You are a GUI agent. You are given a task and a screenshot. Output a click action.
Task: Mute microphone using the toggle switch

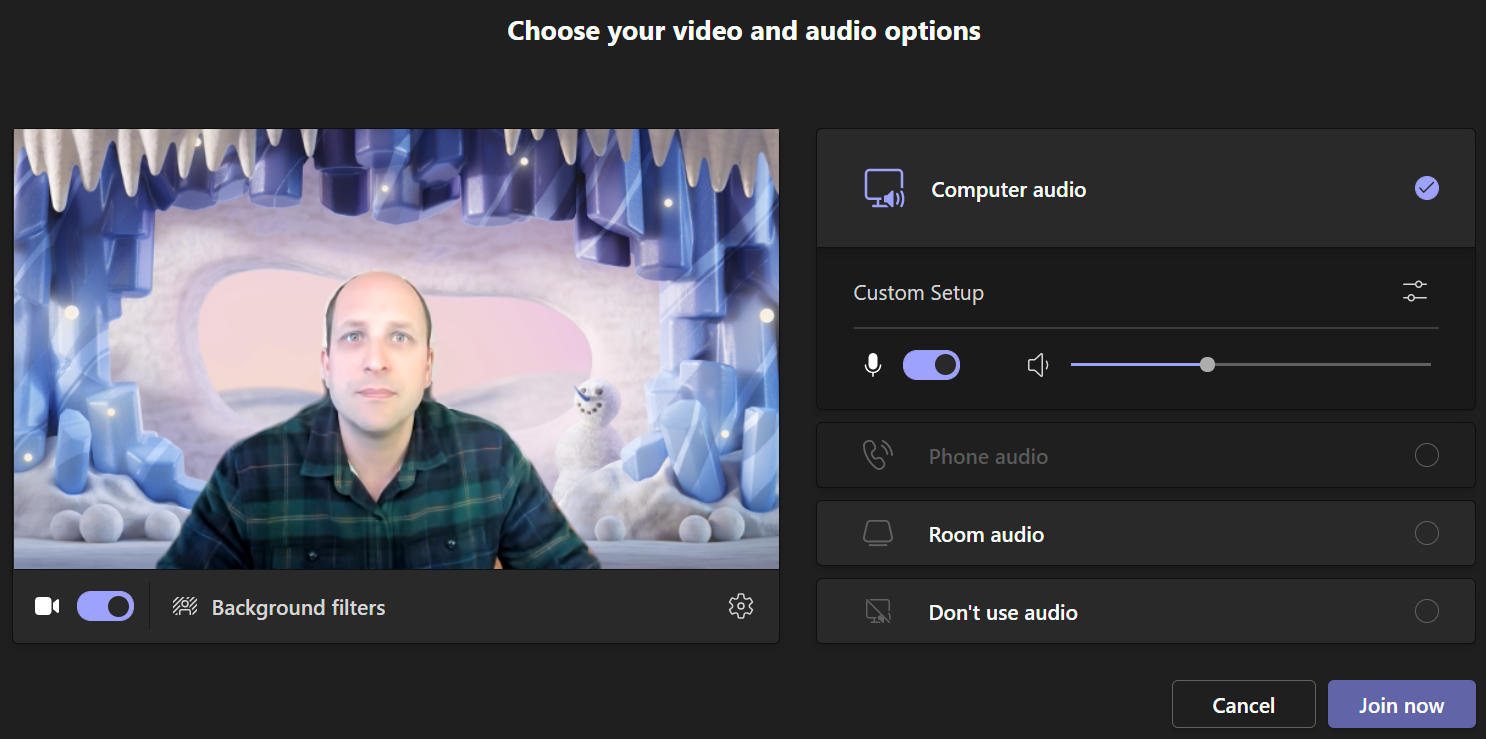931,365
